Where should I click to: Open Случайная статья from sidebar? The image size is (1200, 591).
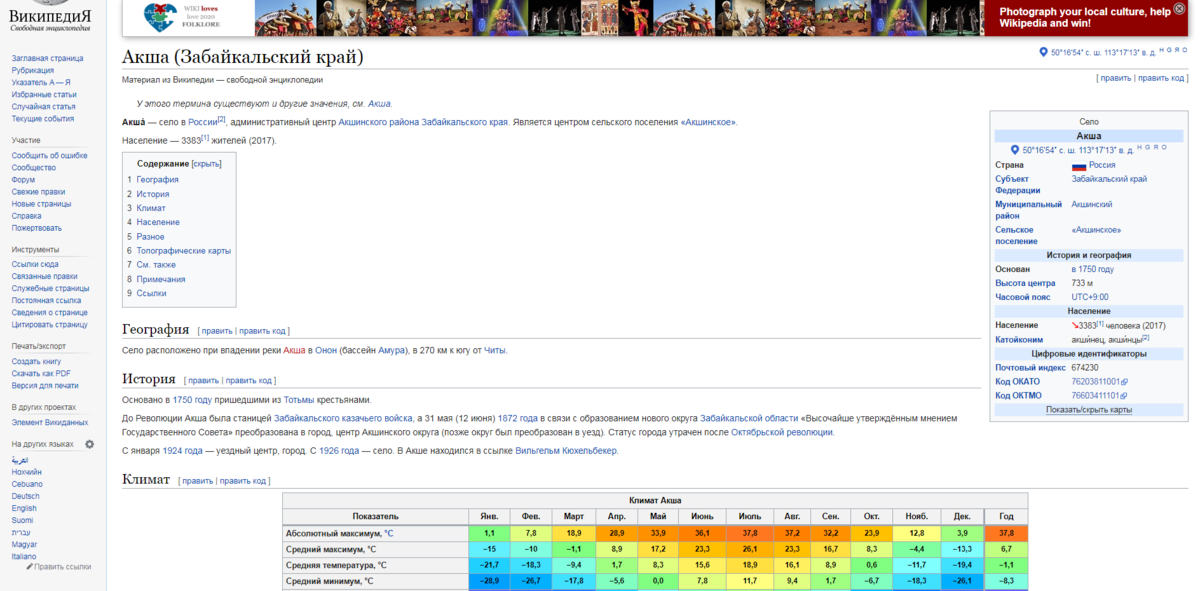click(43, 106)
